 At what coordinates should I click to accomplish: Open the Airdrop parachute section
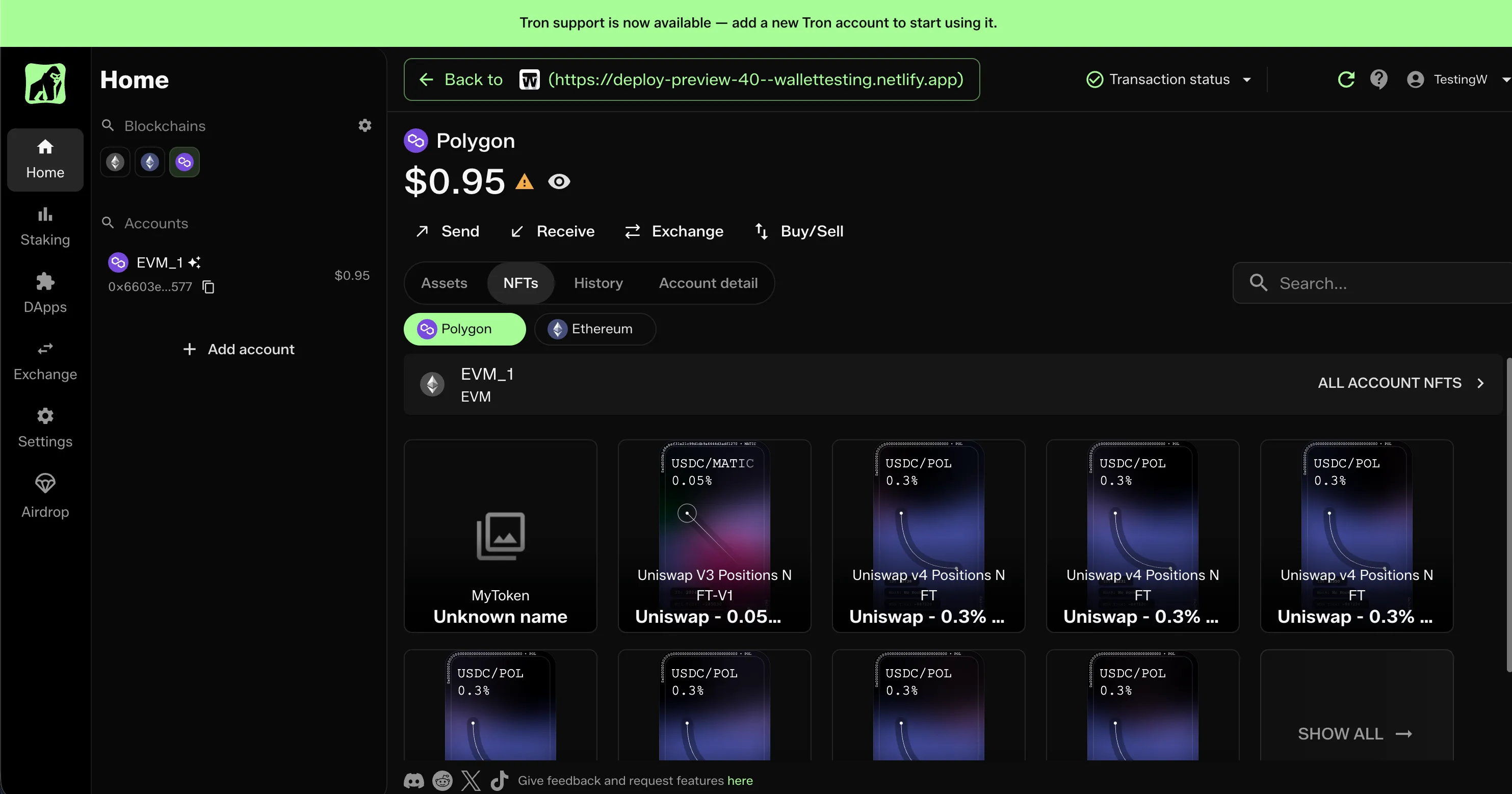45,496
